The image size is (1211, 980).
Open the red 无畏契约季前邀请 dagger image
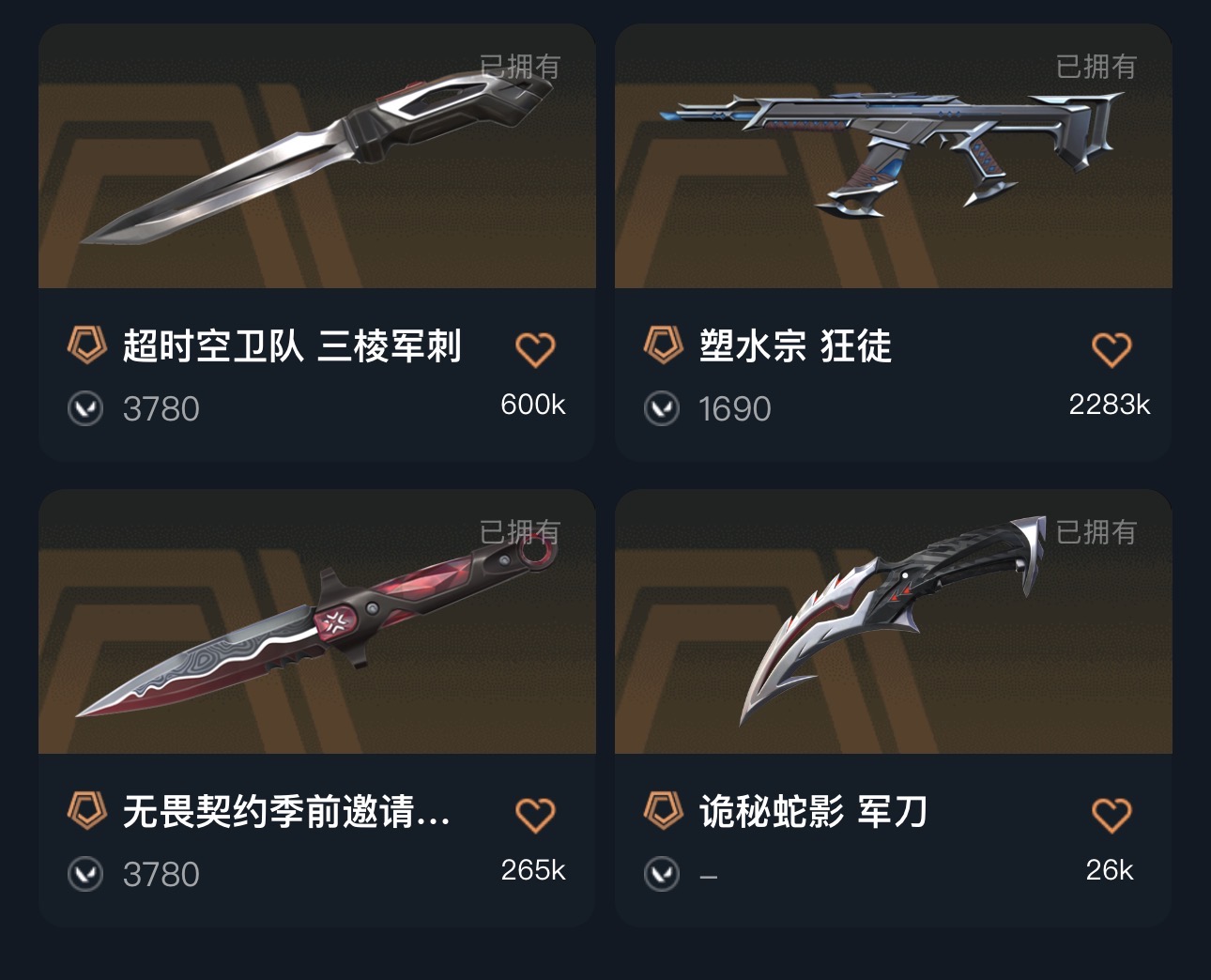click(317, 621)
